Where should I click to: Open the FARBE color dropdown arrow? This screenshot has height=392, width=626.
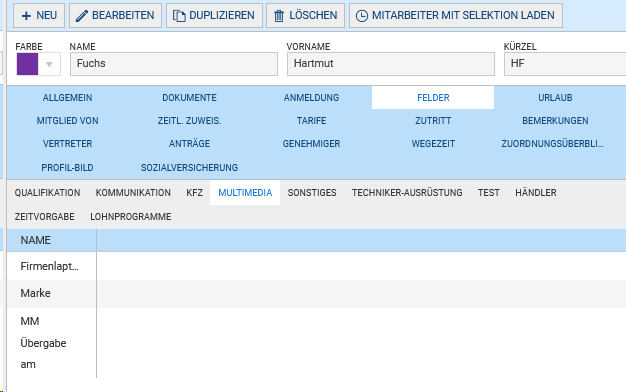50,64
